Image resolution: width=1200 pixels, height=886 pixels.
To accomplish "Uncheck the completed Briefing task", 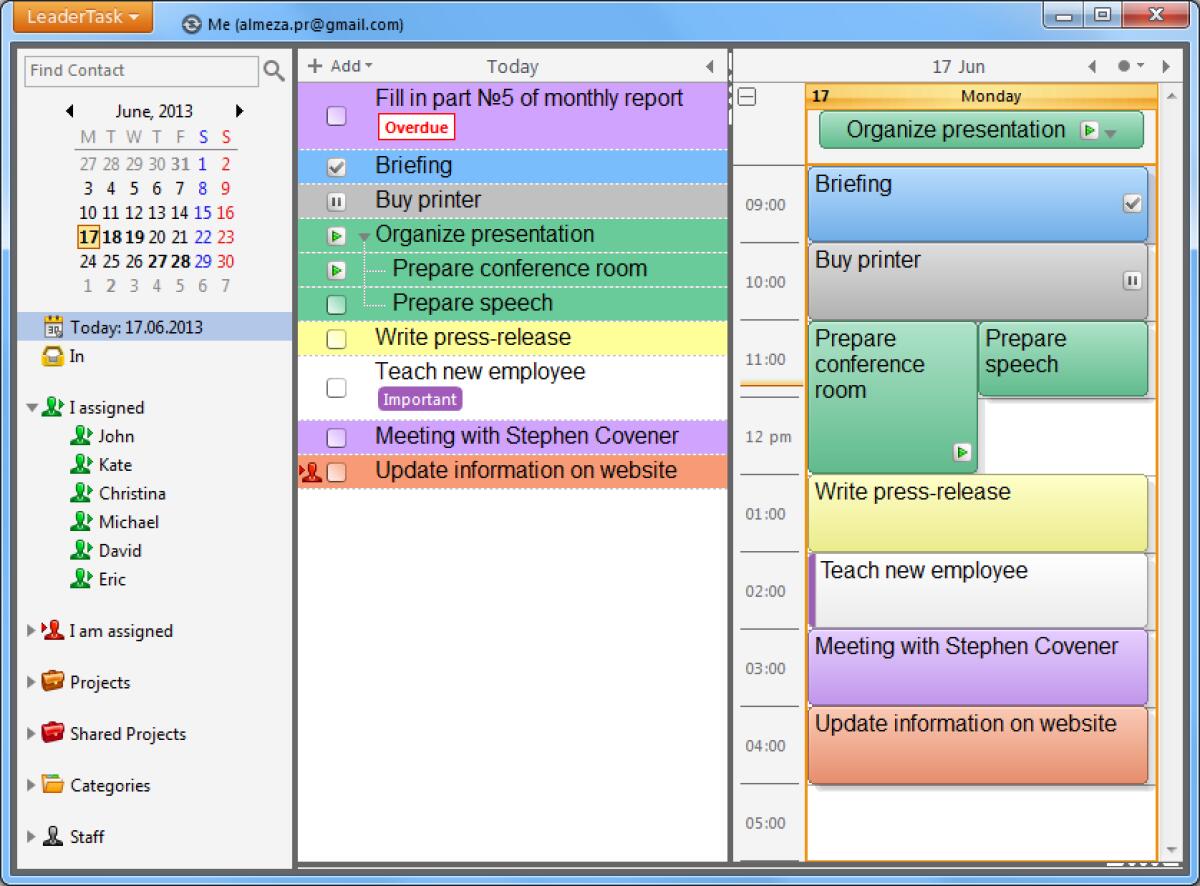I will pos(336,166).
